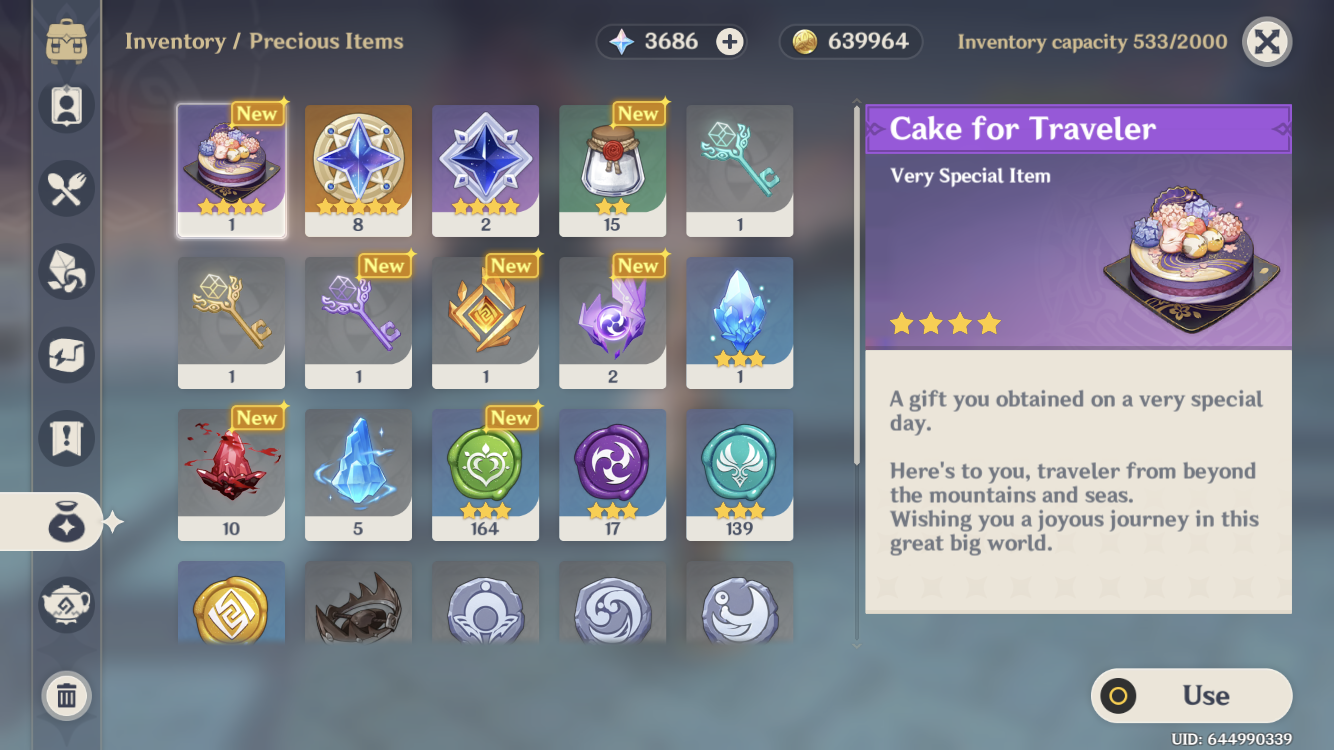Click the Mora coin balance 639964
The image size is (1334, 750).
pos(851,41)
